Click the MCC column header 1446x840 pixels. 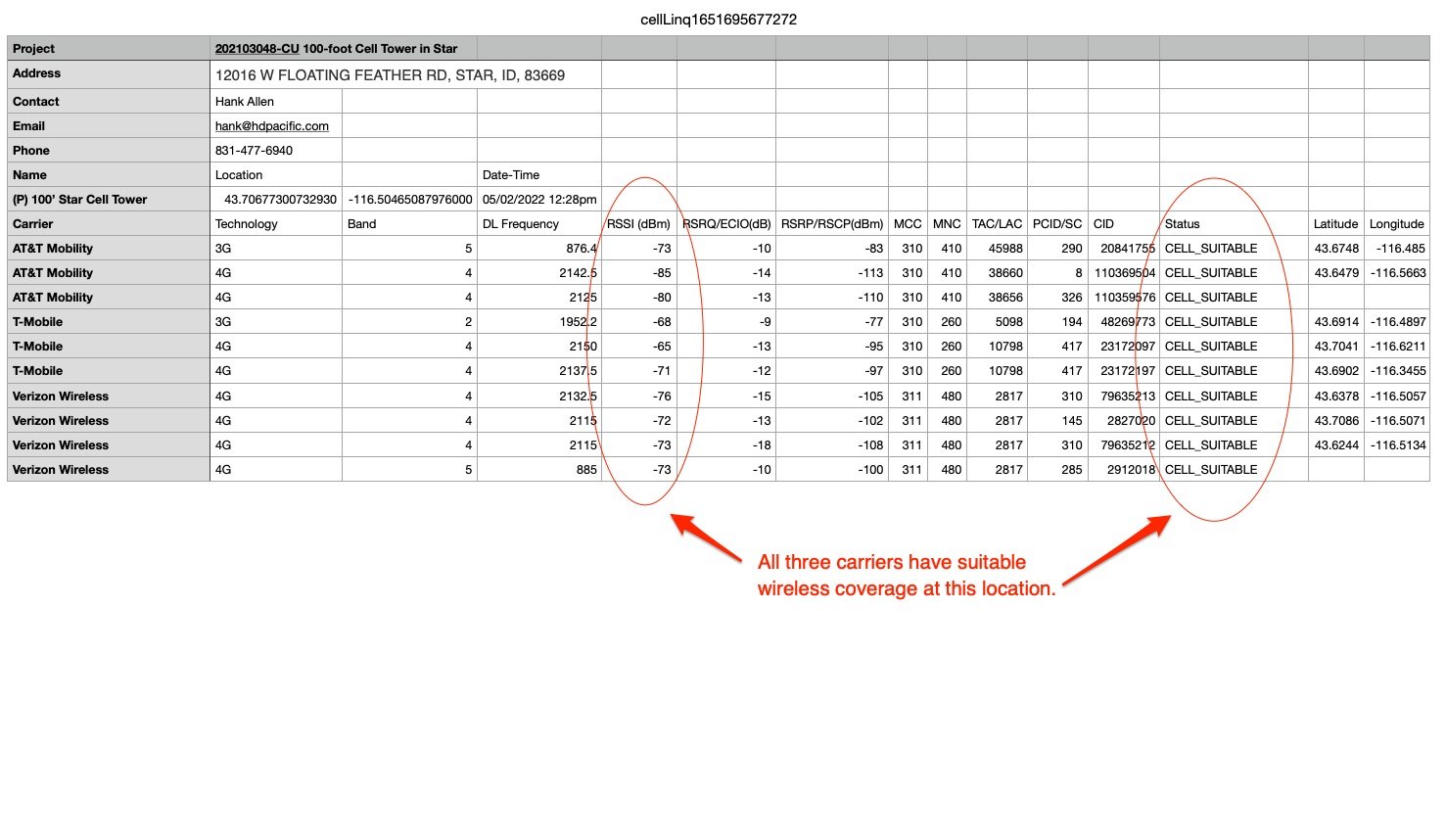pos(908,223)
